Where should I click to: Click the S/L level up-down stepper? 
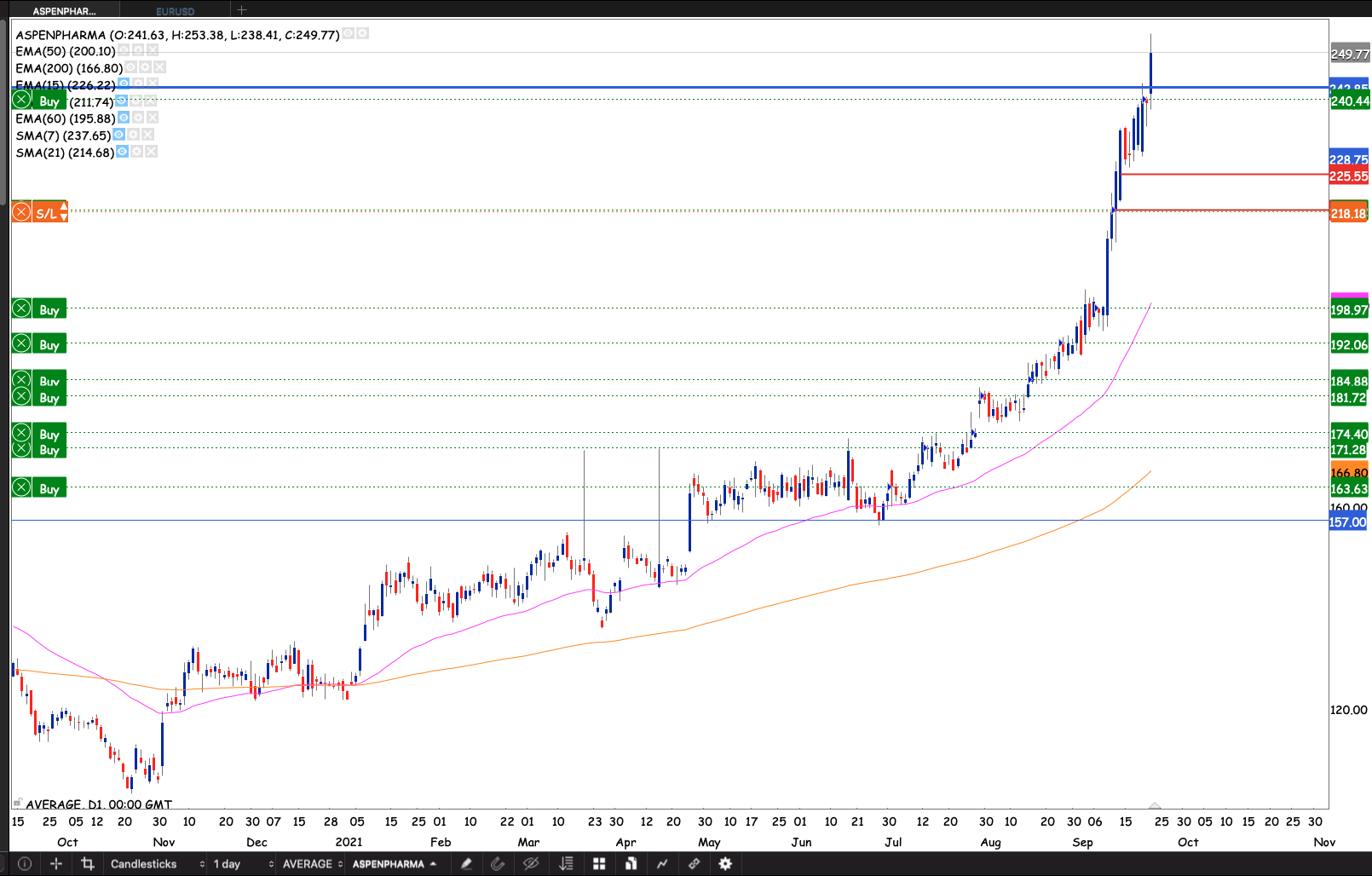(64, 212)
